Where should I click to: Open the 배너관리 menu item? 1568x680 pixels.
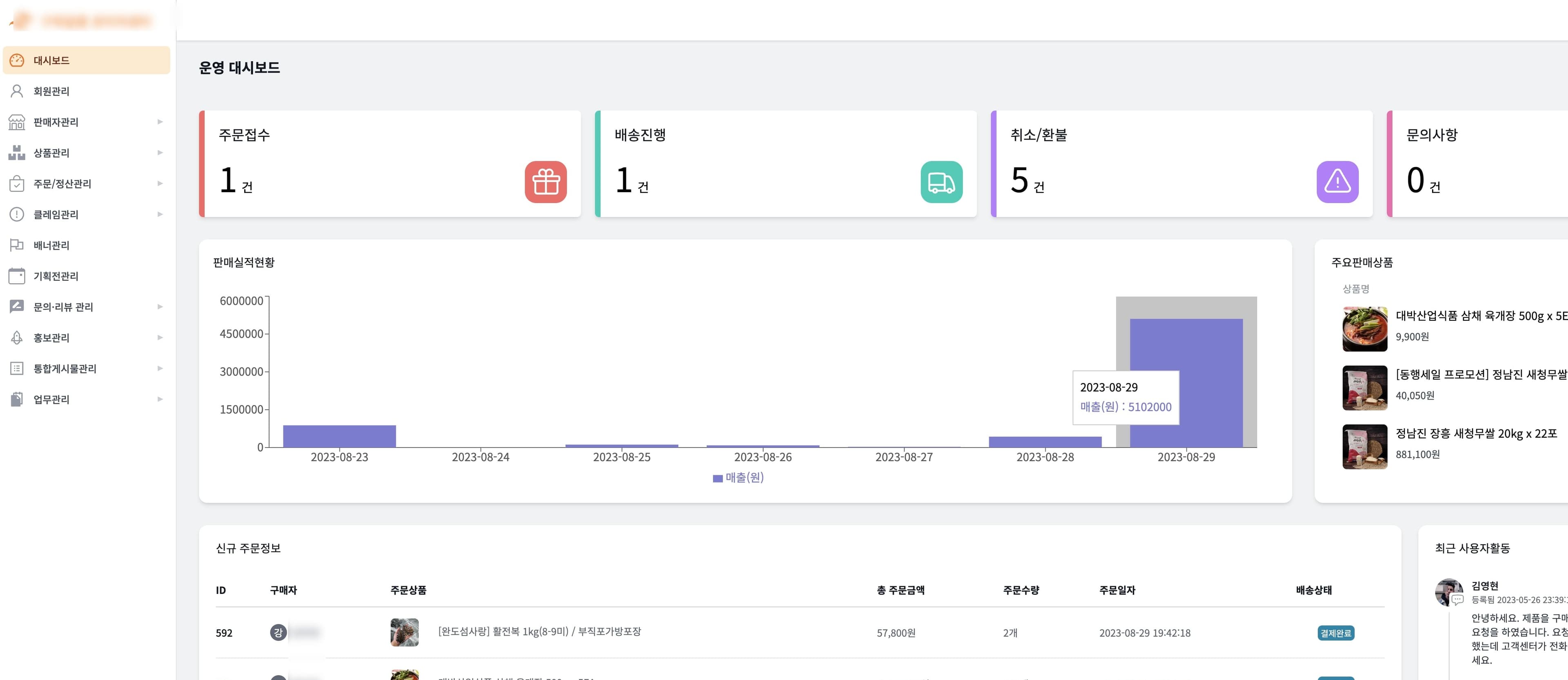[x=87, y=245]
